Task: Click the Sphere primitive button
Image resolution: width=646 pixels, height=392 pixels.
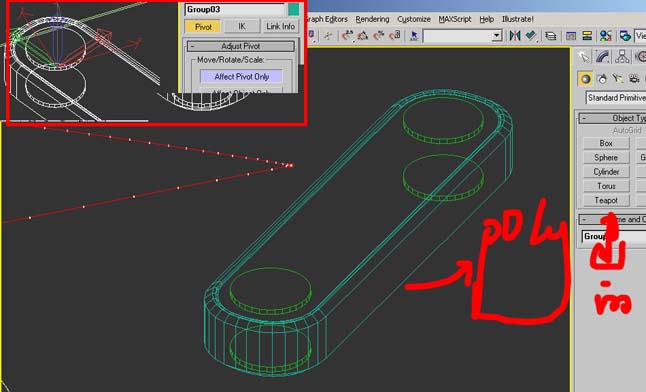Action: pyautogui.click(x=606, y=157)
